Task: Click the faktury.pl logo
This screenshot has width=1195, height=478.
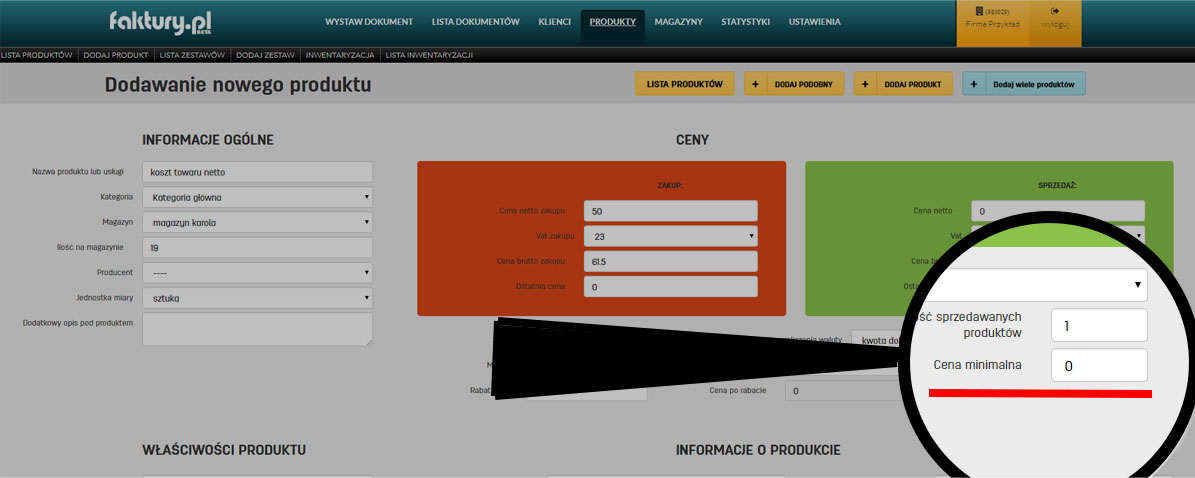Action: [x=161, y=21]
